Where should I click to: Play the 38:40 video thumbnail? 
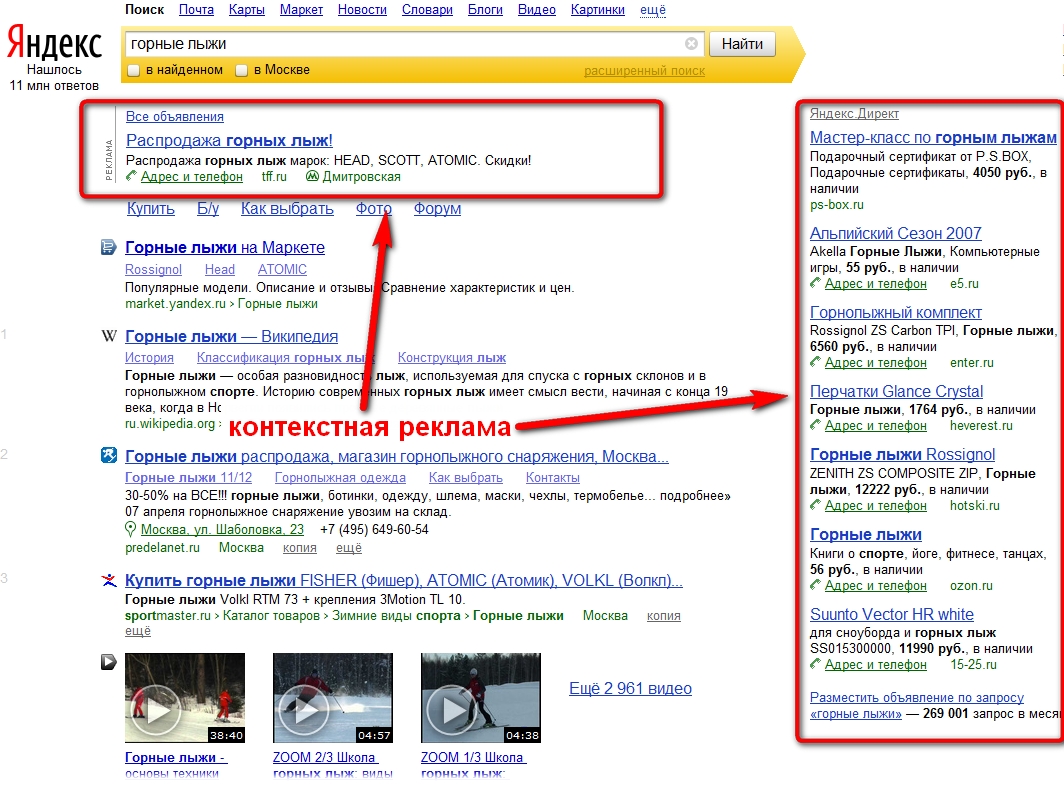pos(185,698)
